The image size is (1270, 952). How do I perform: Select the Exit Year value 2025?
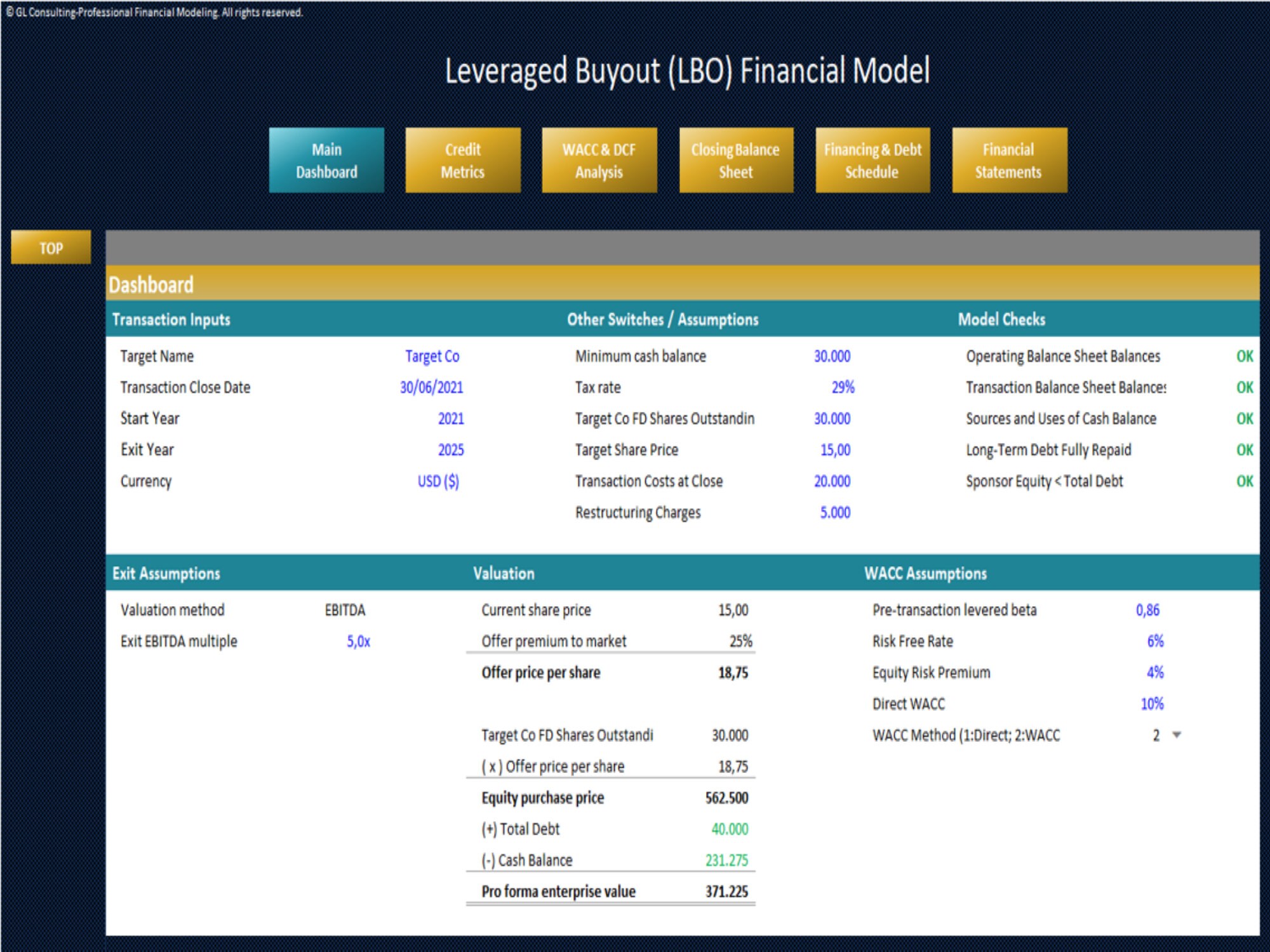pyautogui.click(x=452, y=449)
